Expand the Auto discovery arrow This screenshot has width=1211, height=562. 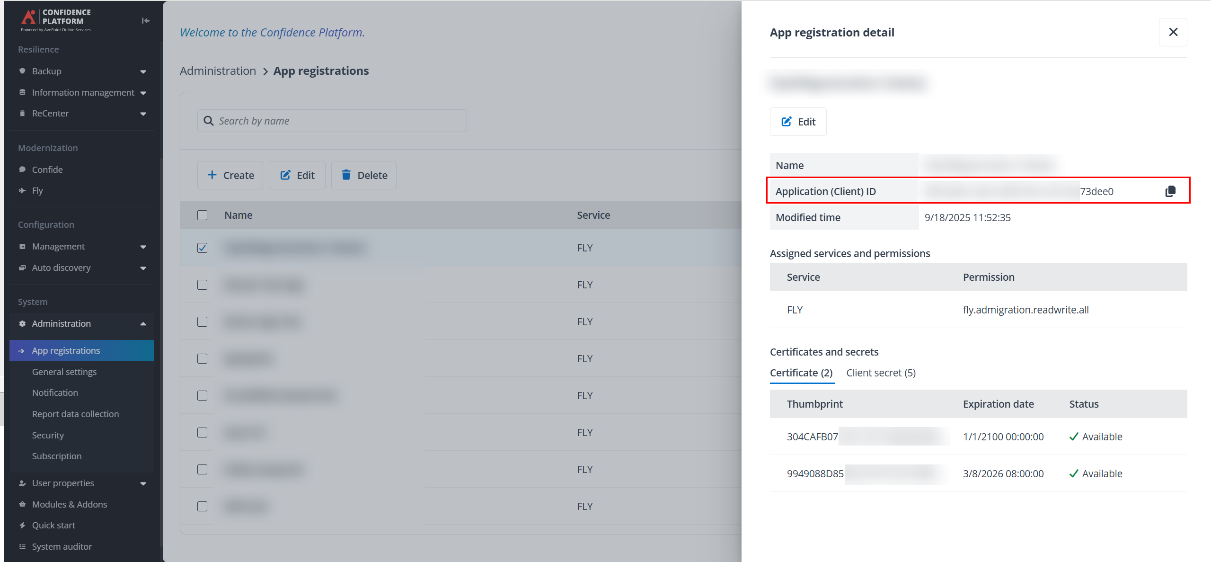143,268
